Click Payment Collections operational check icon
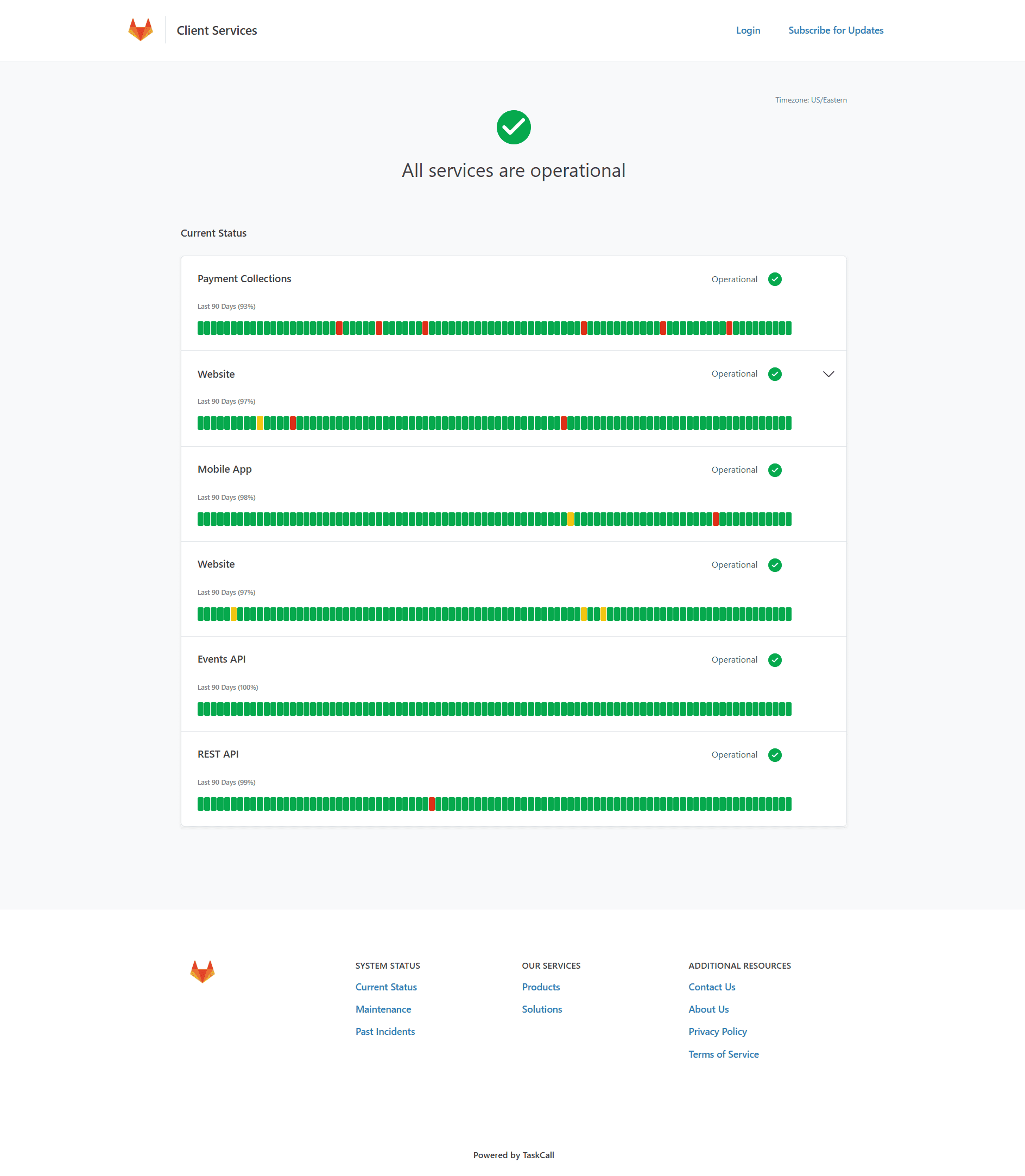This screenshot has width=1025, height=1176. pos(775,279)
